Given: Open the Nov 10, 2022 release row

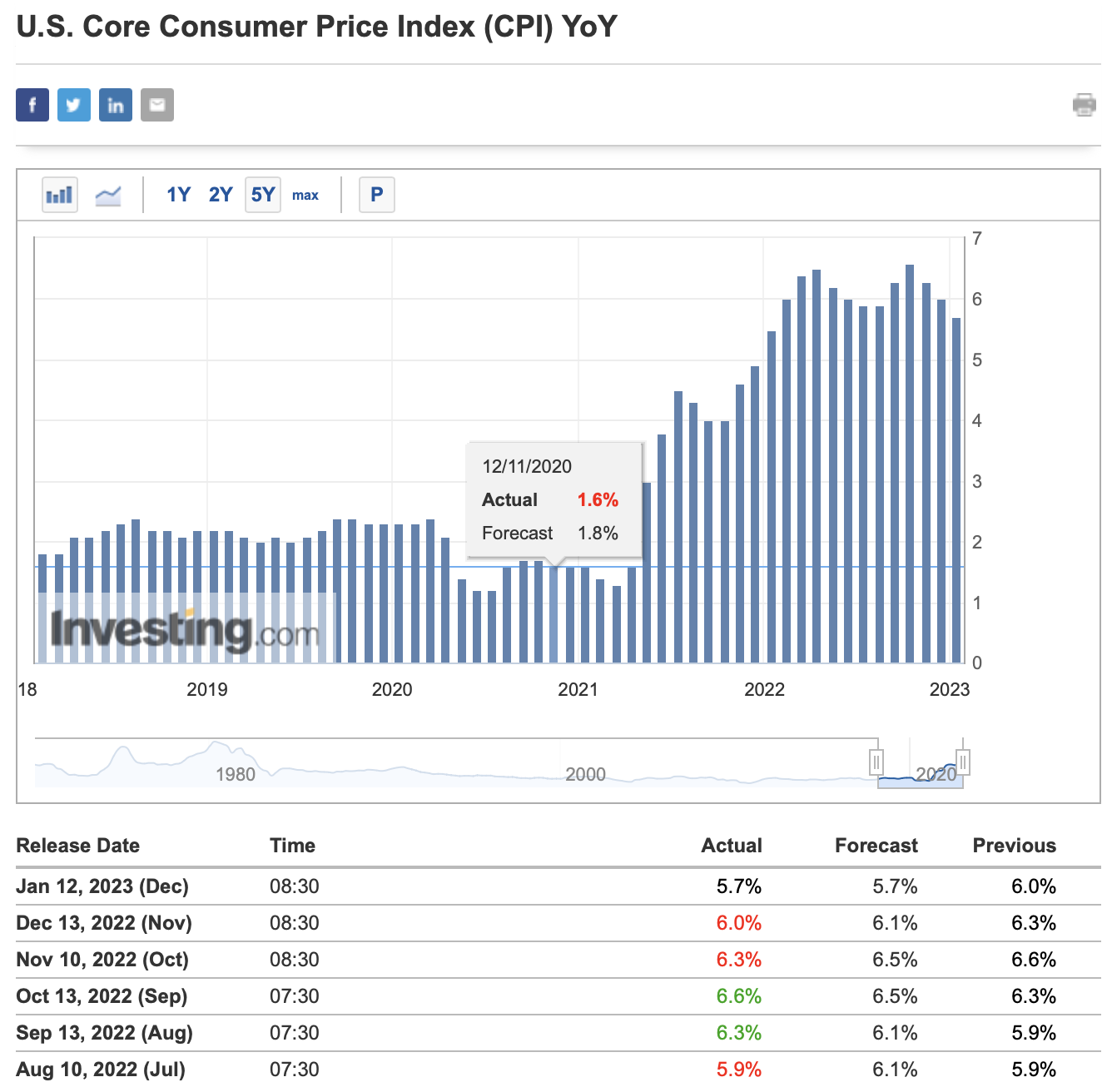Looking at the screenshot, I should pyautogui.click(x=103, y=960).
